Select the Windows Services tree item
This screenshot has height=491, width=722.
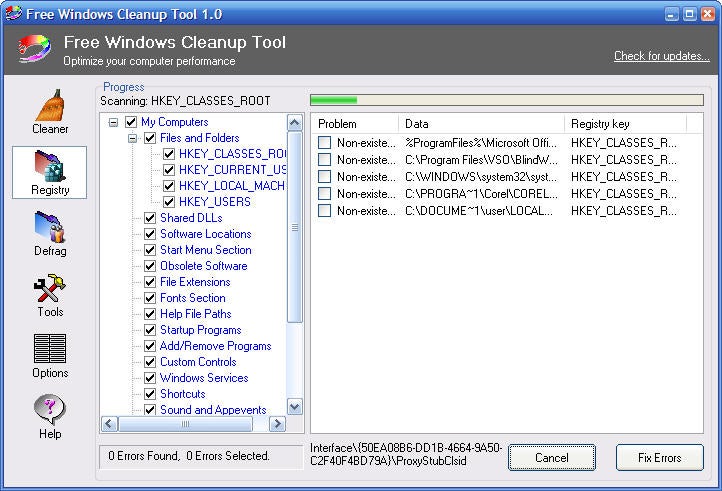[x=204, y=378]
